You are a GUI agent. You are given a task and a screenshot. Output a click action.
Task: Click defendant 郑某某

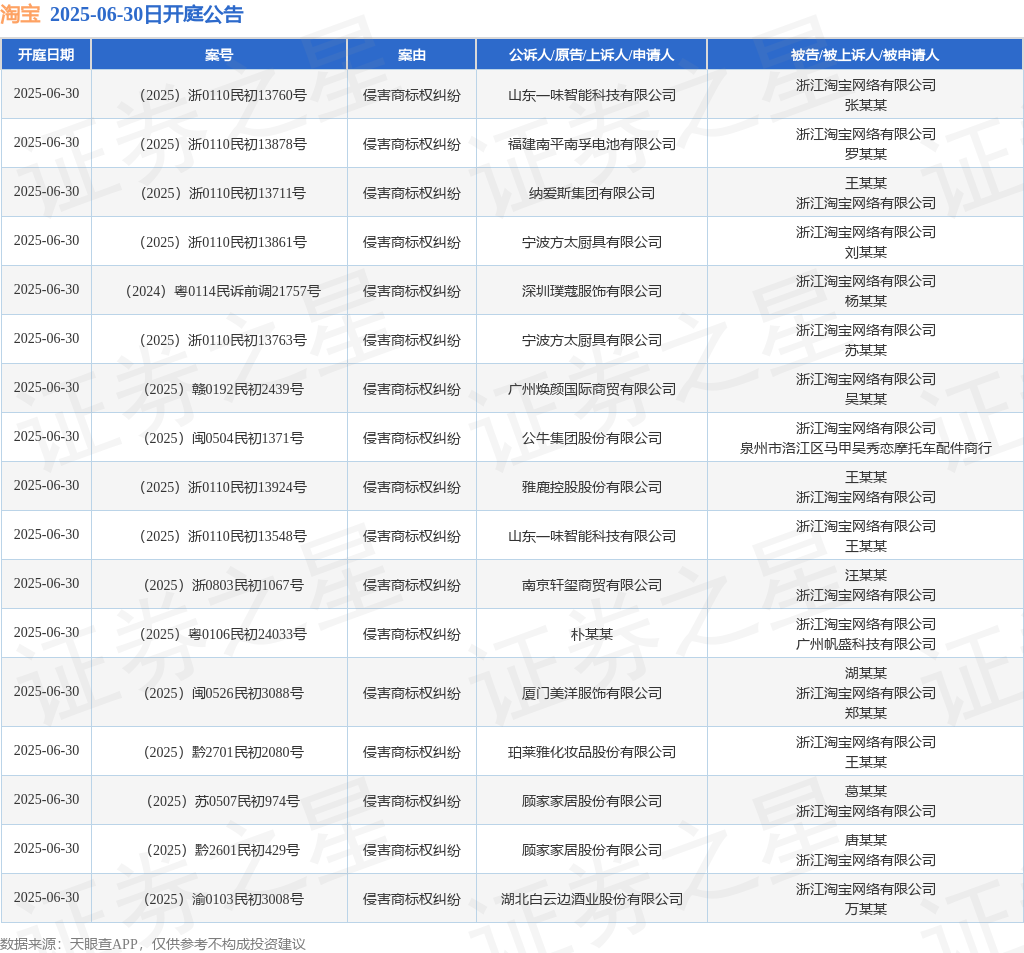pos(865,713)
